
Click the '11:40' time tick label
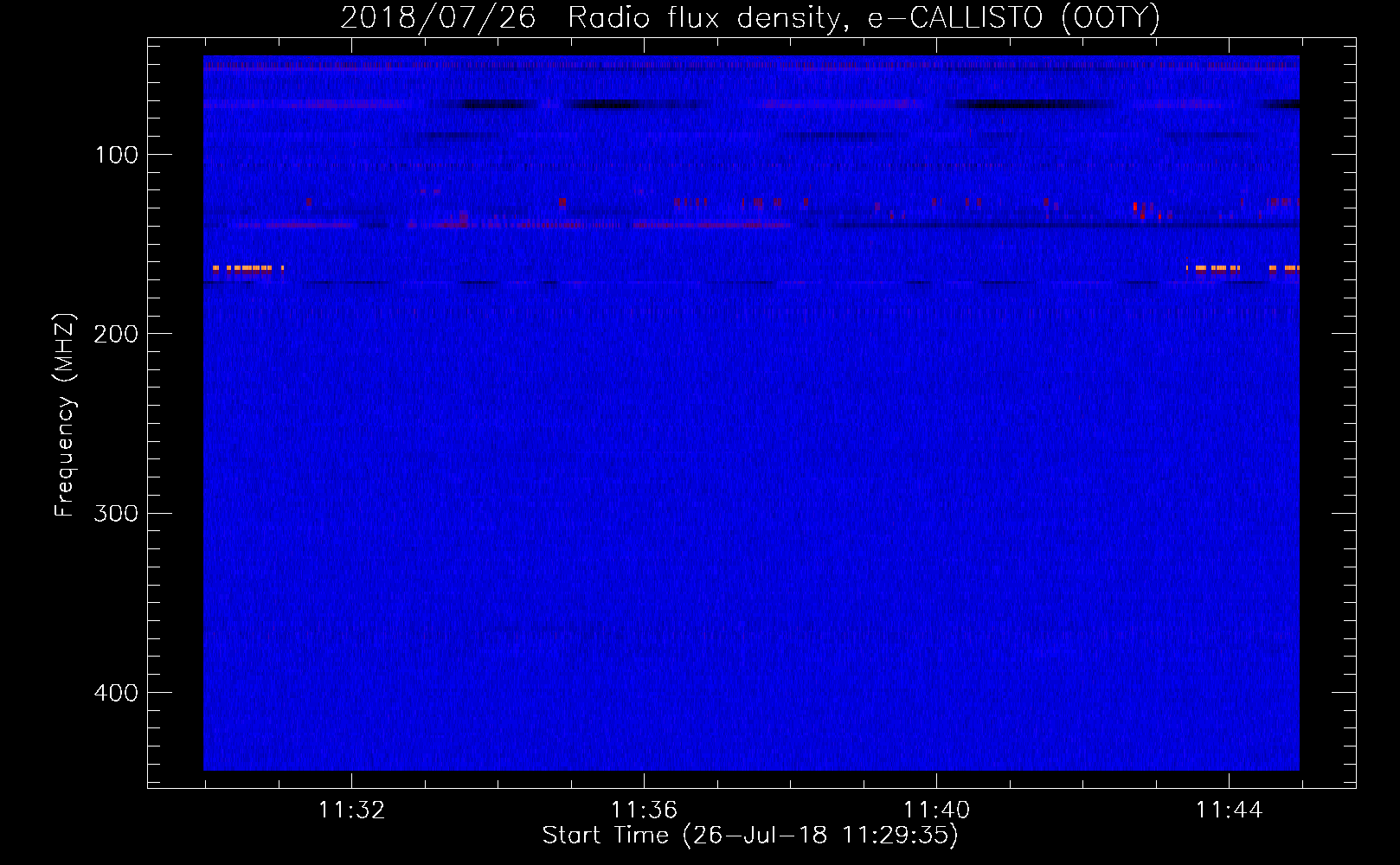coord(936,811)
